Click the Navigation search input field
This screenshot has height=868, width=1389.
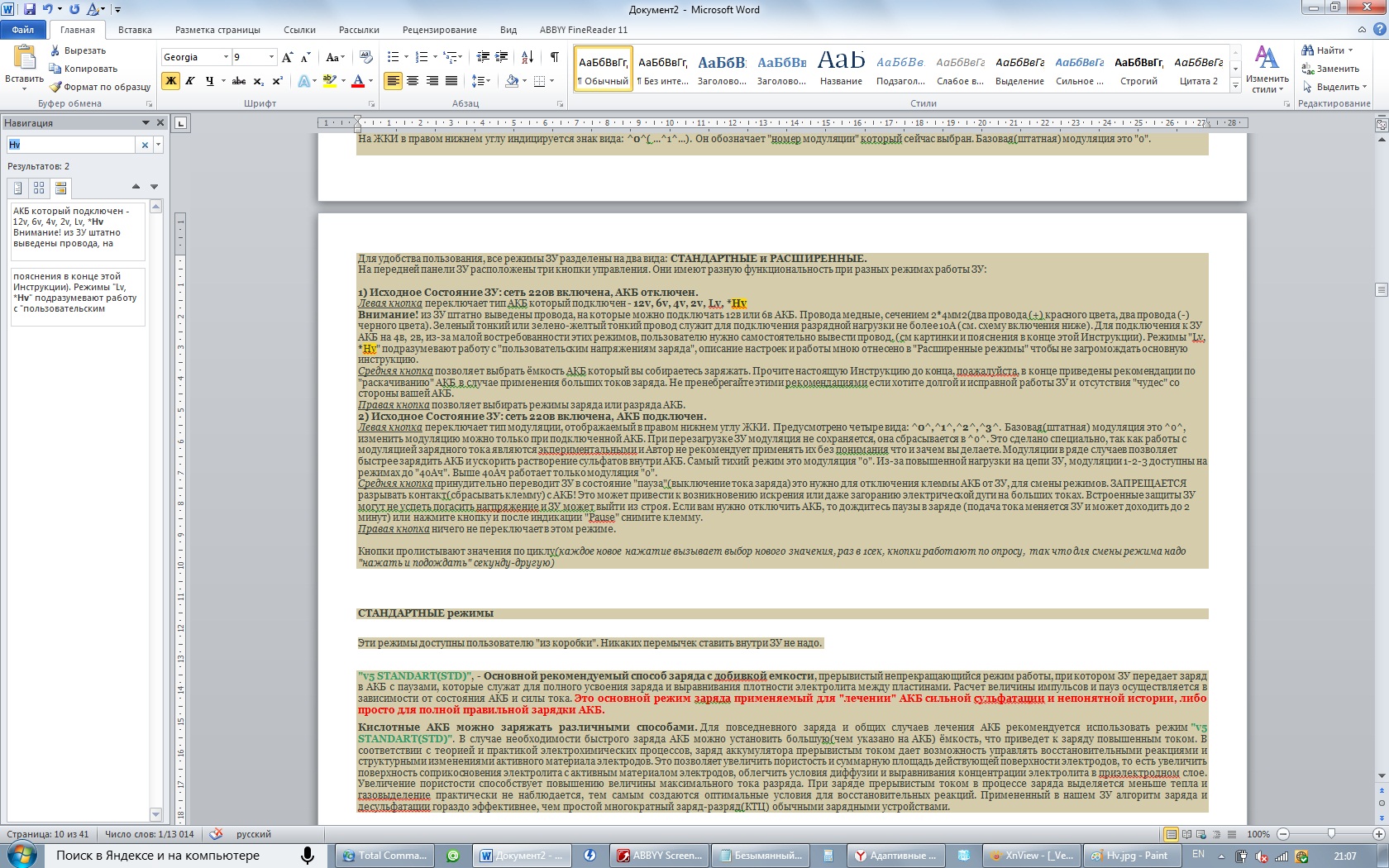(x=71, y=145)
